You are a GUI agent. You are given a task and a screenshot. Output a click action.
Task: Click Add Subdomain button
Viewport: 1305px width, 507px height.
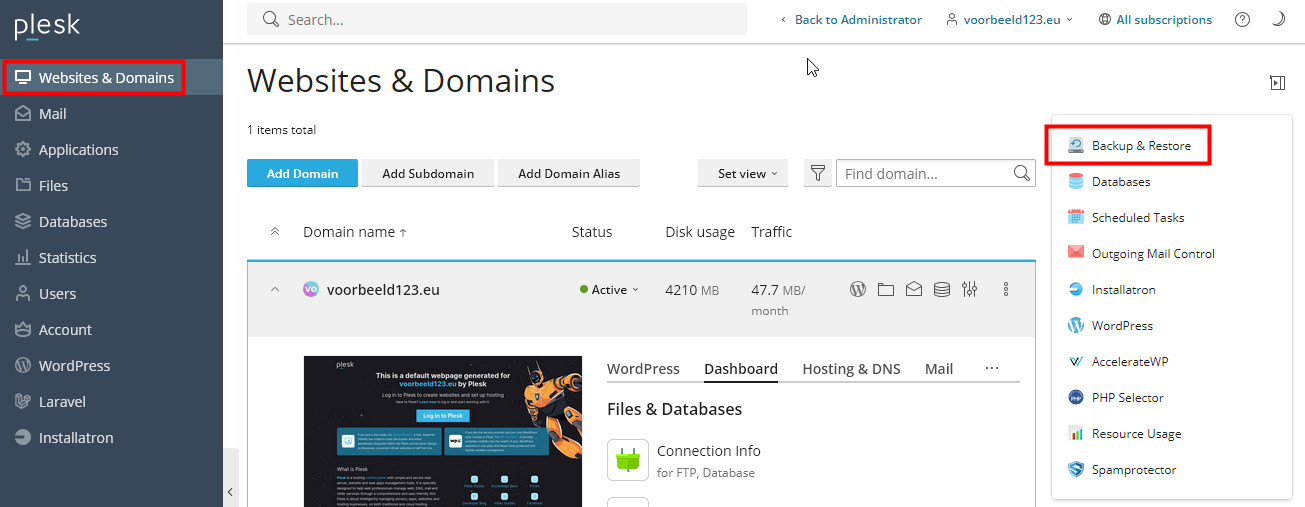[x=428, y=173]
